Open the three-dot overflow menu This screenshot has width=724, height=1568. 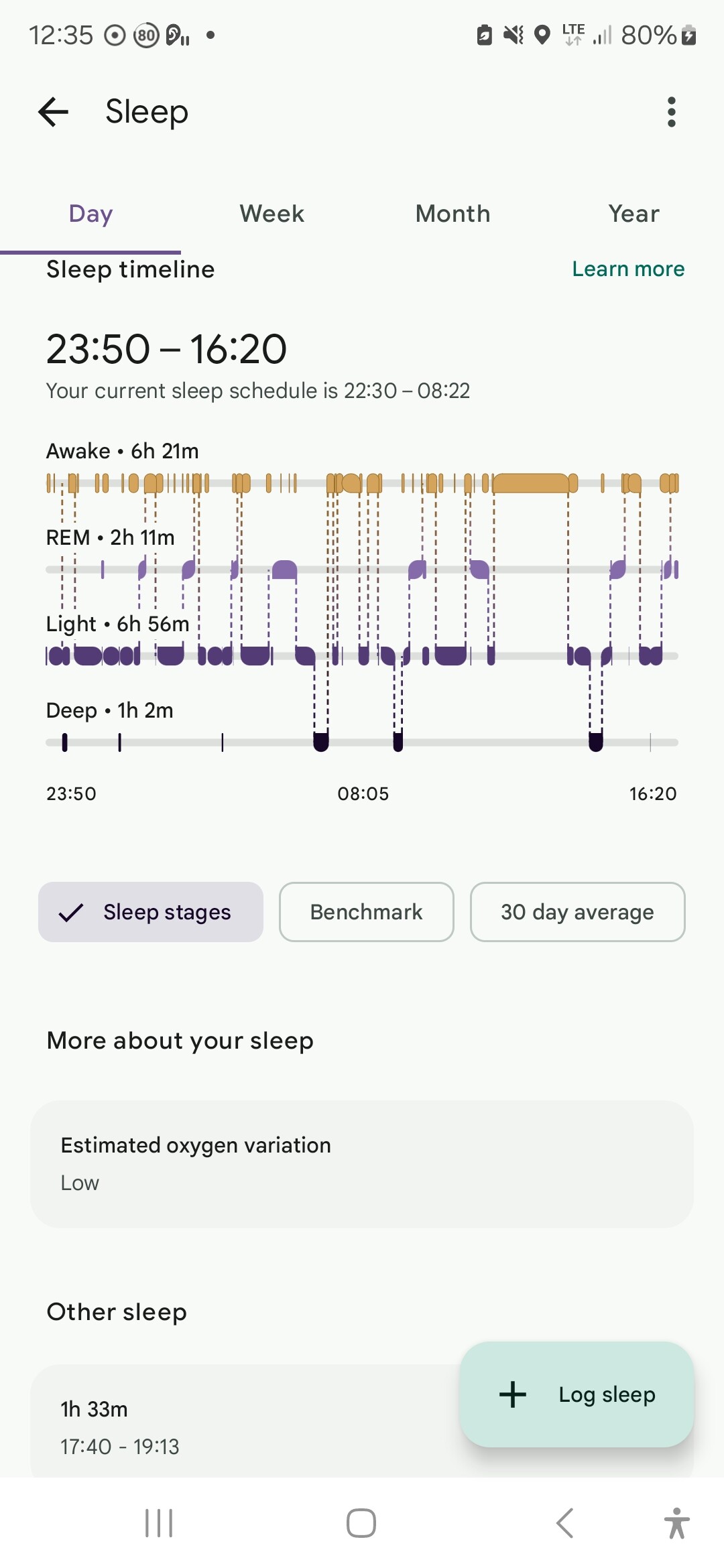pos(671,112)
